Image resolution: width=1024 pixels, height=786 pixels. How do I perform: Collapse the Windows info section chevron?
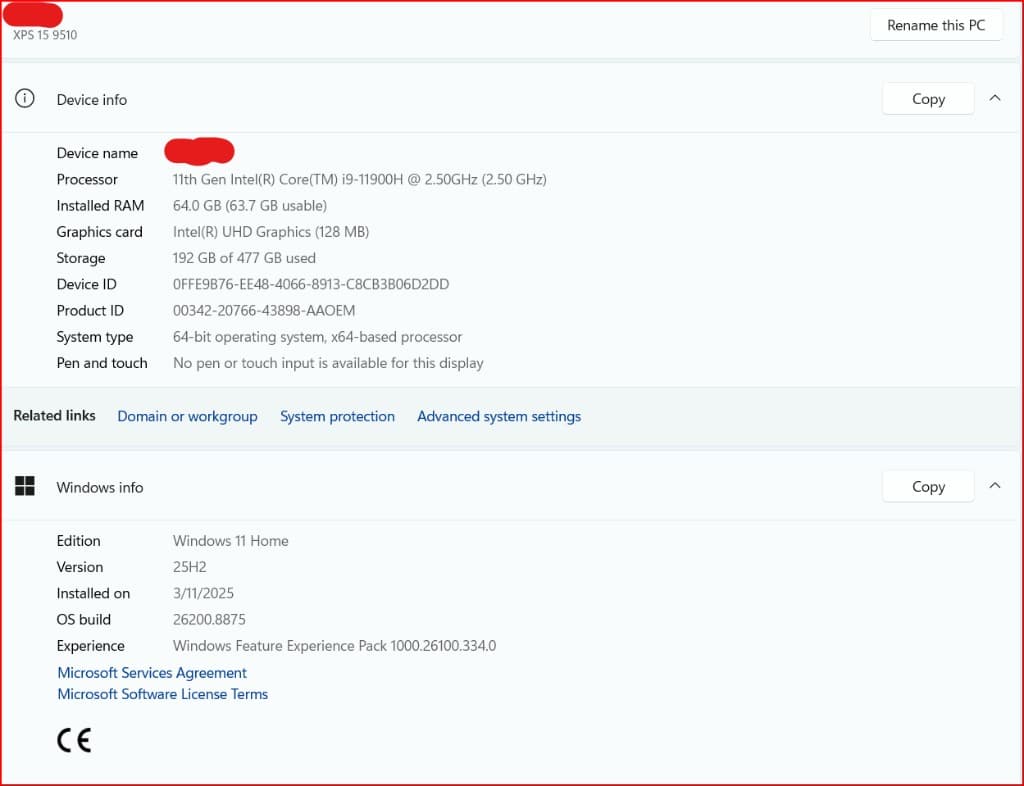point(995,486)
